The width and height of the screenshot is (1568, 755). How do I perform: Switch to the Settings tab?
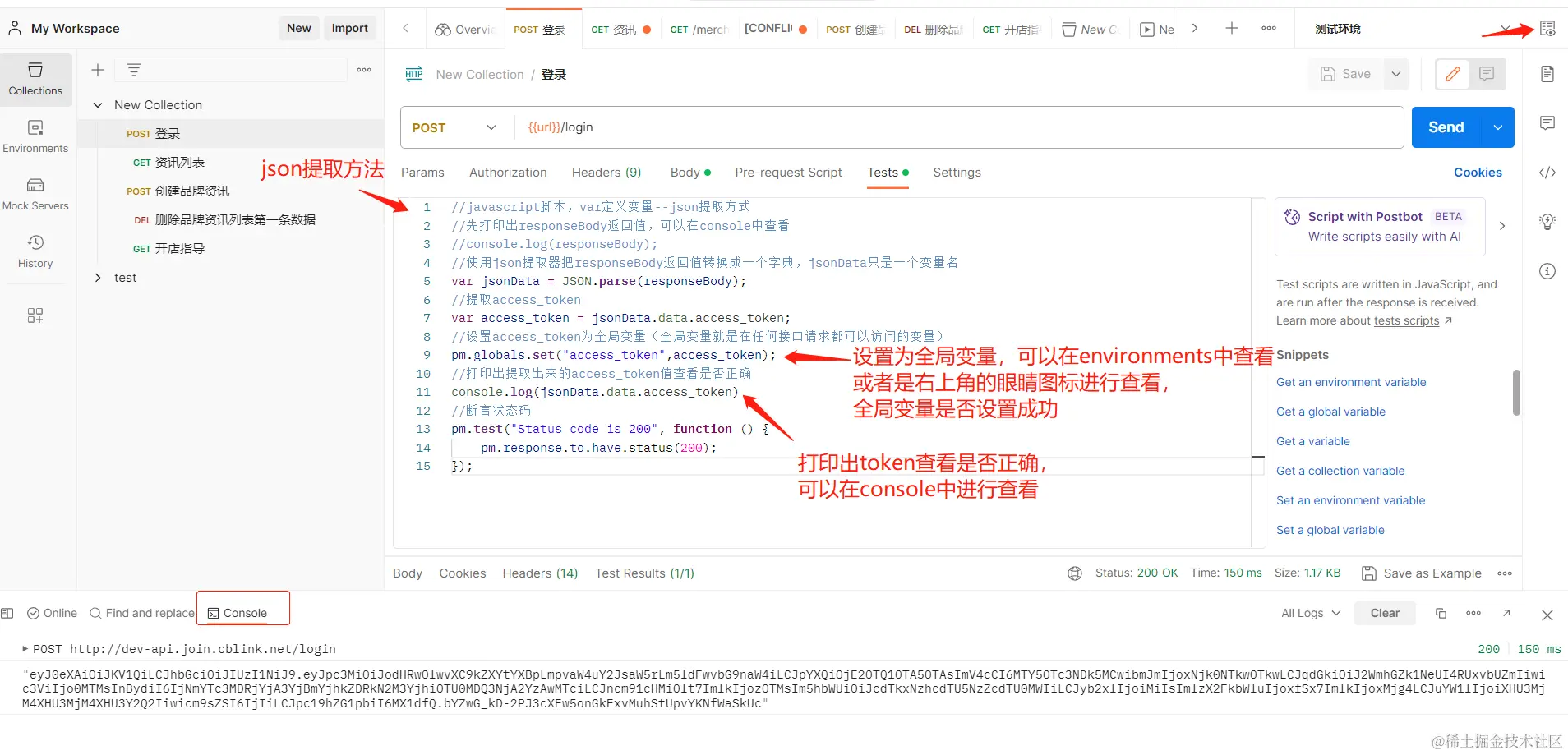pos(957,173)
